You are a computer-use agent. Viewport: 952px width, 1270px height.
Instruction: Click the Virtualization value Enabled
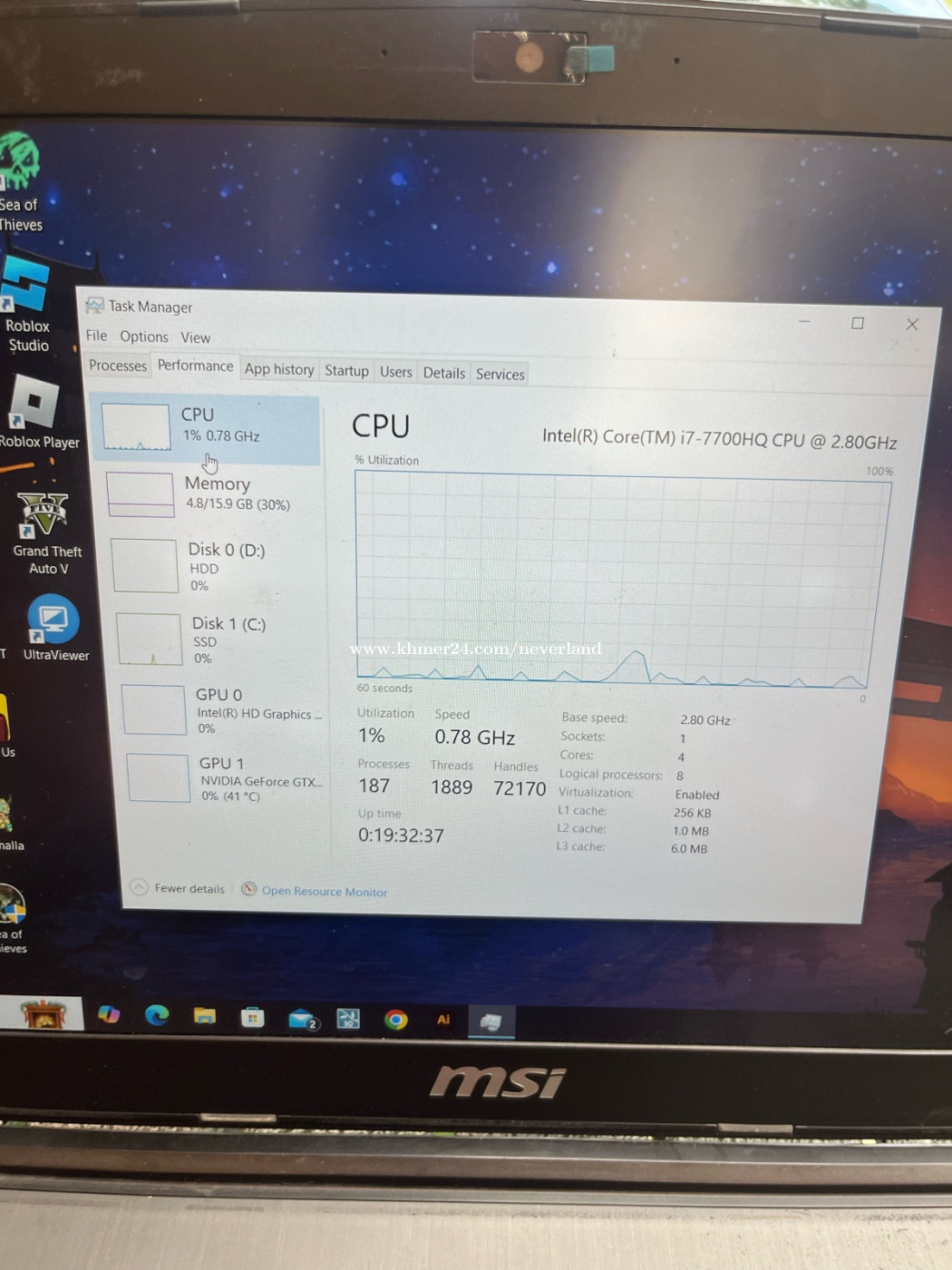click(697, 795)
